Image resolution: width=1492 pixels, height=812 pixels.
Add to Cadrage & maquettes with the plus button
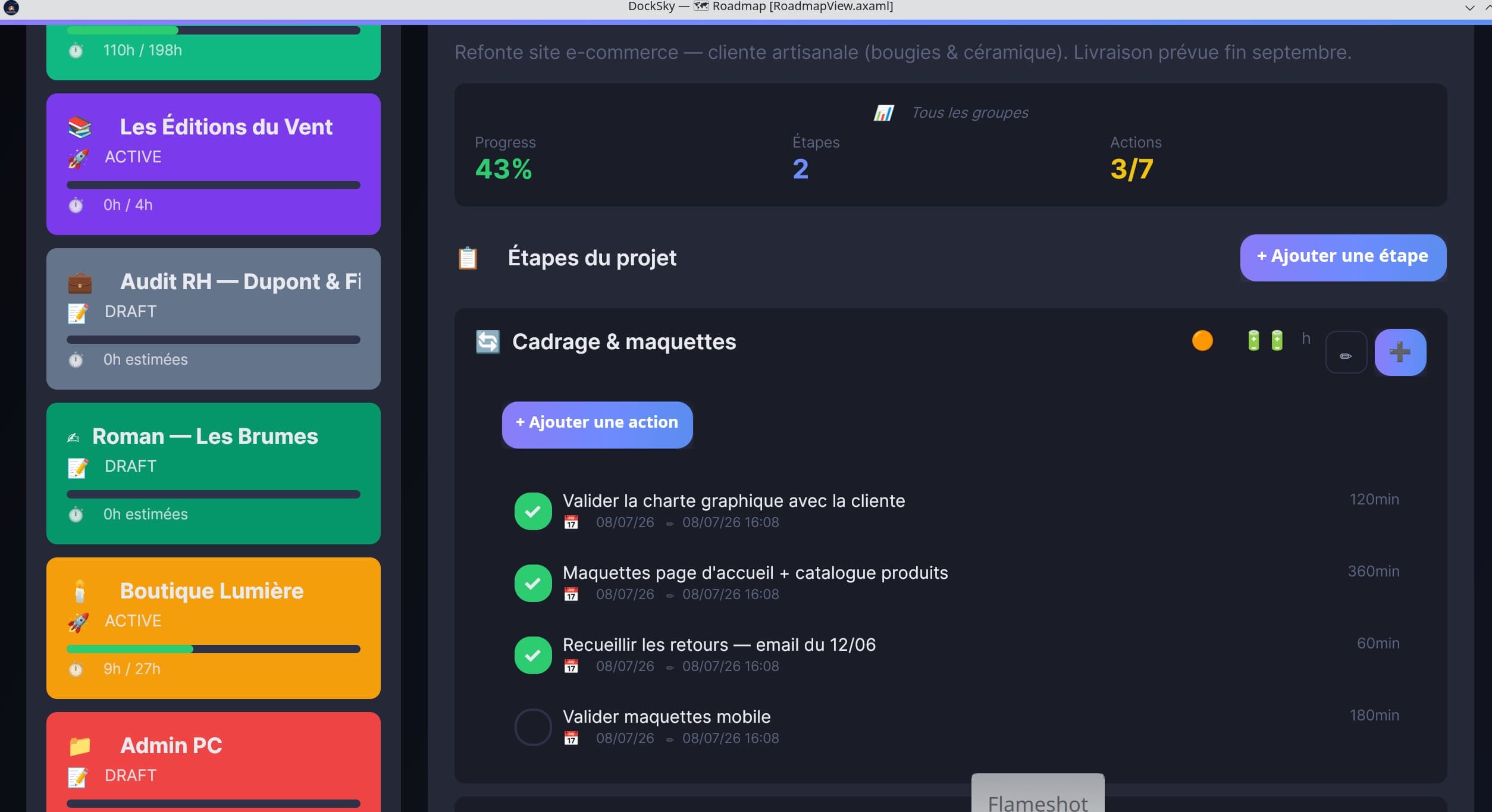point(1400,352)
